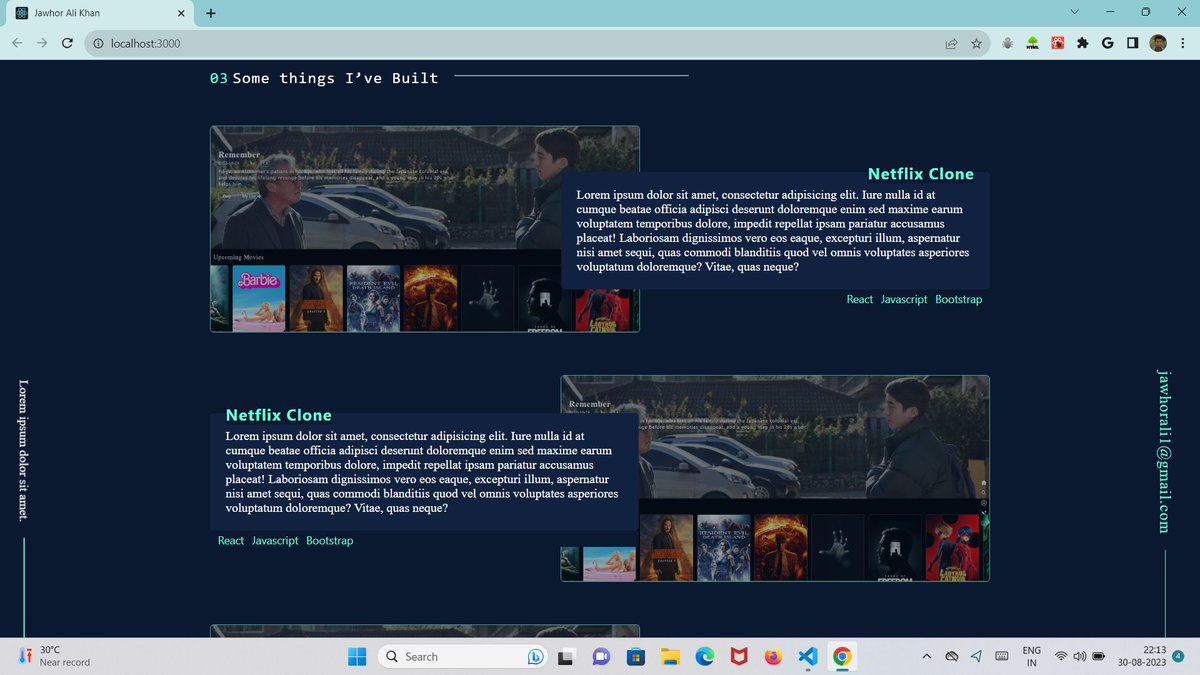This screenshot has width=1200, height=675.
Task: Open McAfee from the taskbar
Action: click(738, 657)
